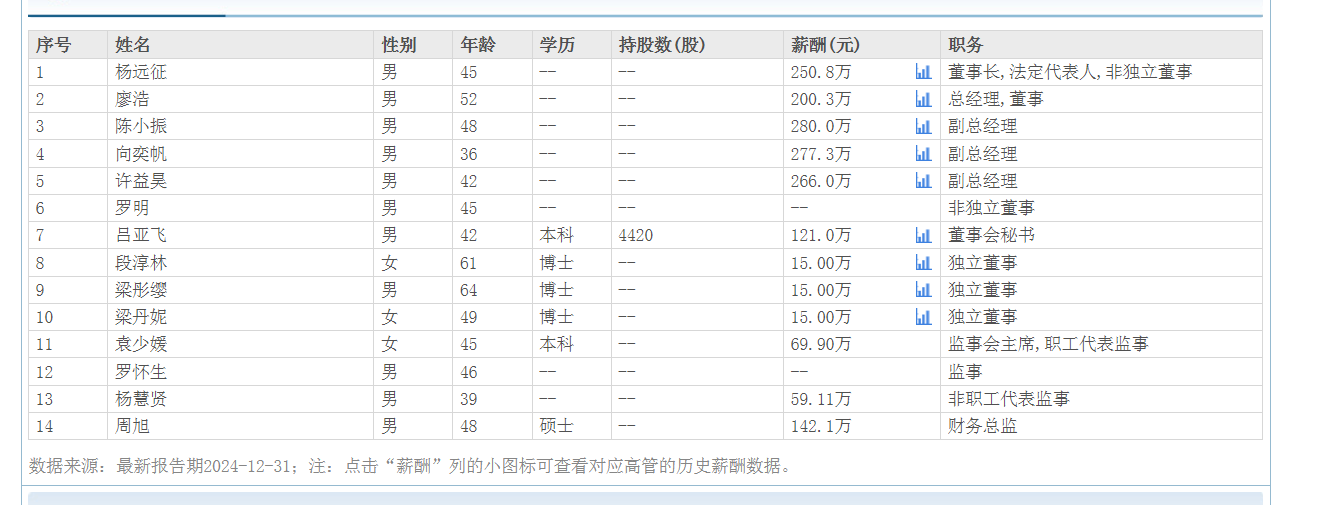
Task: Click position 董事会秘书
Action: [x=992, y=235]
